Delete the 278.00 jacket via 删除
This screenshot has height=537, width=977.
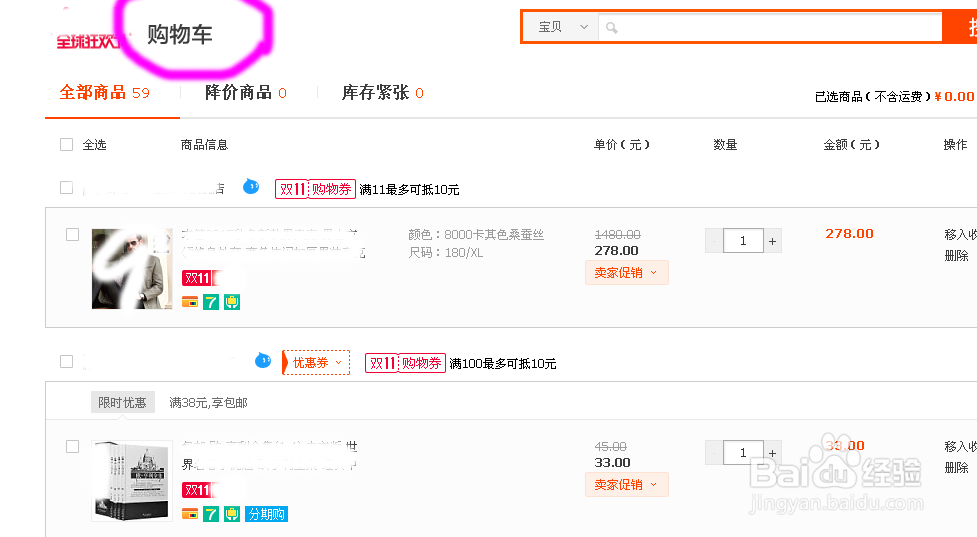[x=956, y=255]
